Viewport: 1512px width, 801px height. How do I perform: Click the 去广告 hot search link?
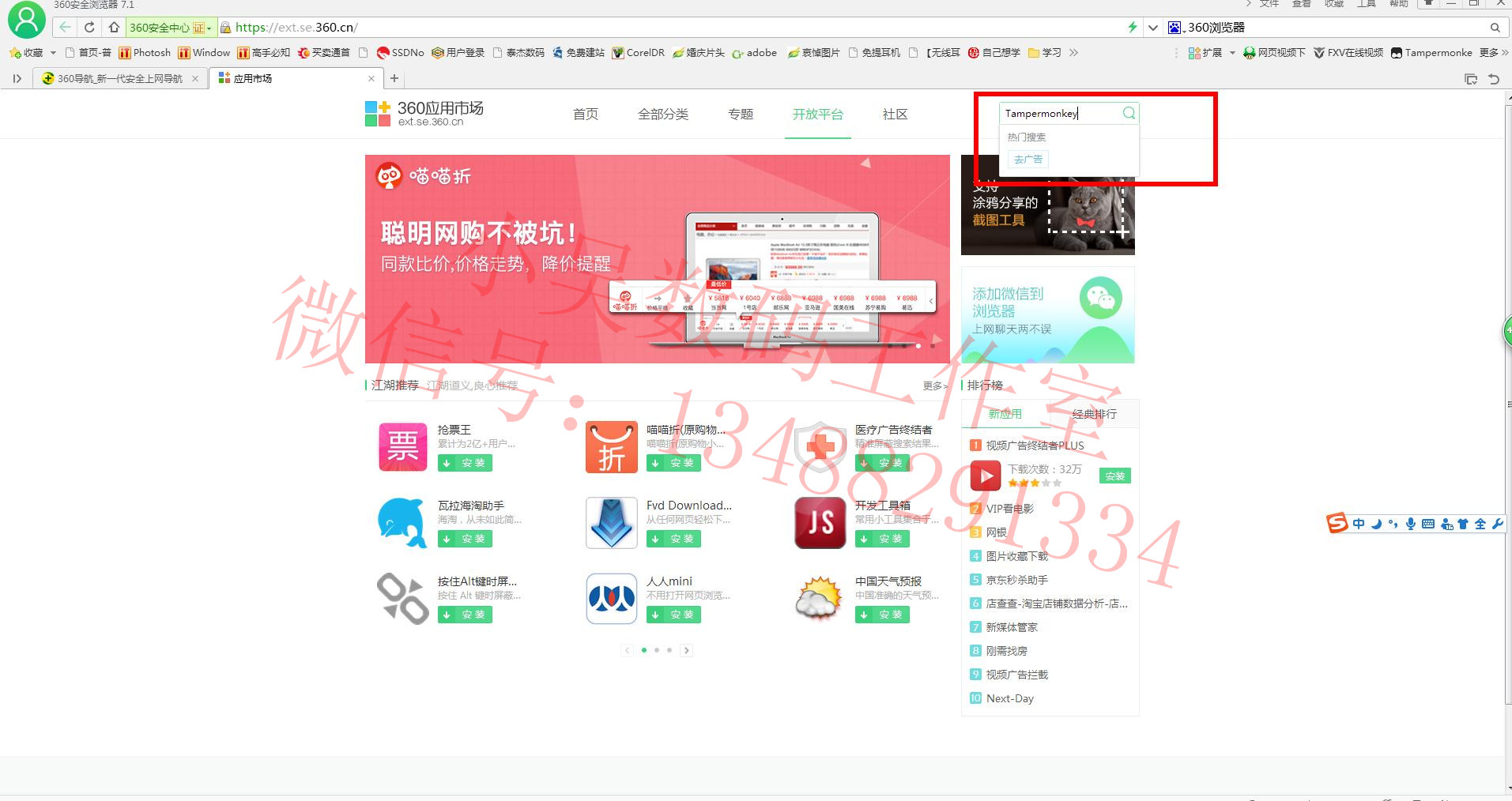coord(1027,159)
